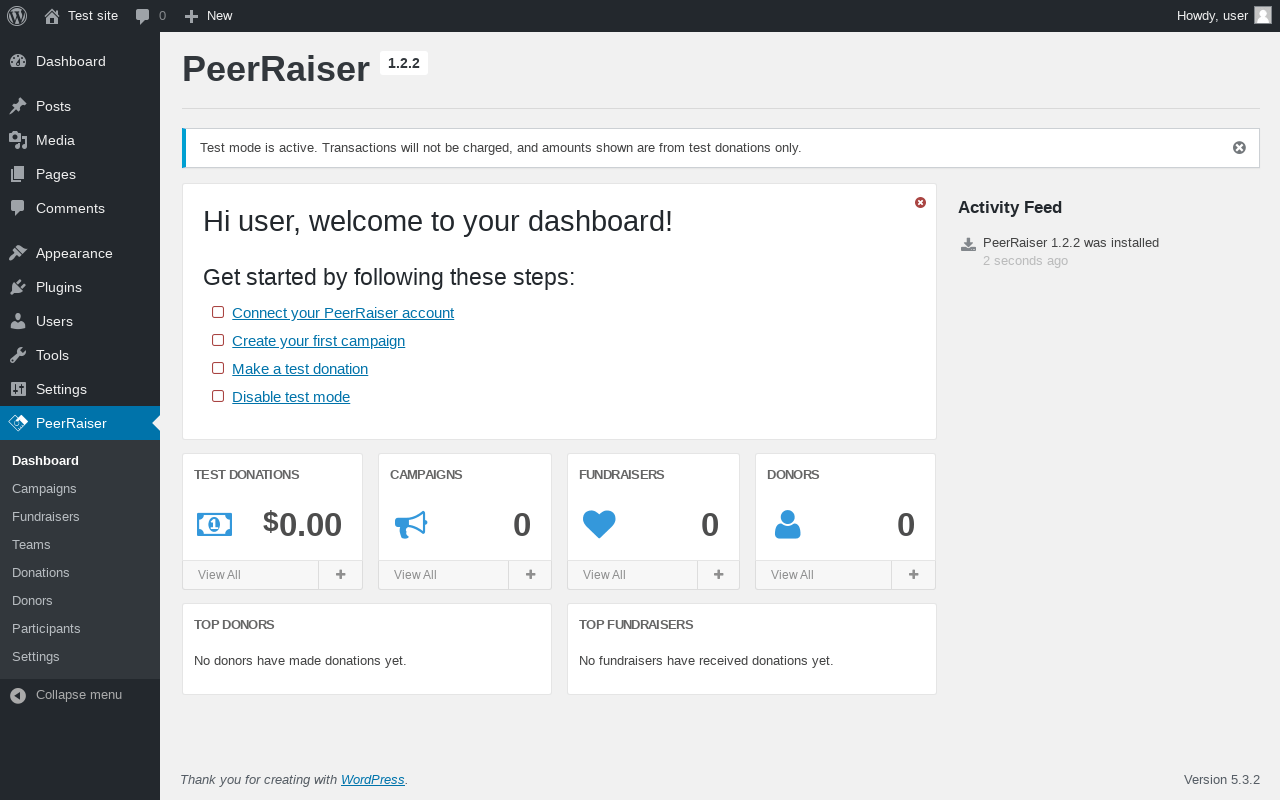Click the comments bubble icon in admin bar

tap(142, 16)
